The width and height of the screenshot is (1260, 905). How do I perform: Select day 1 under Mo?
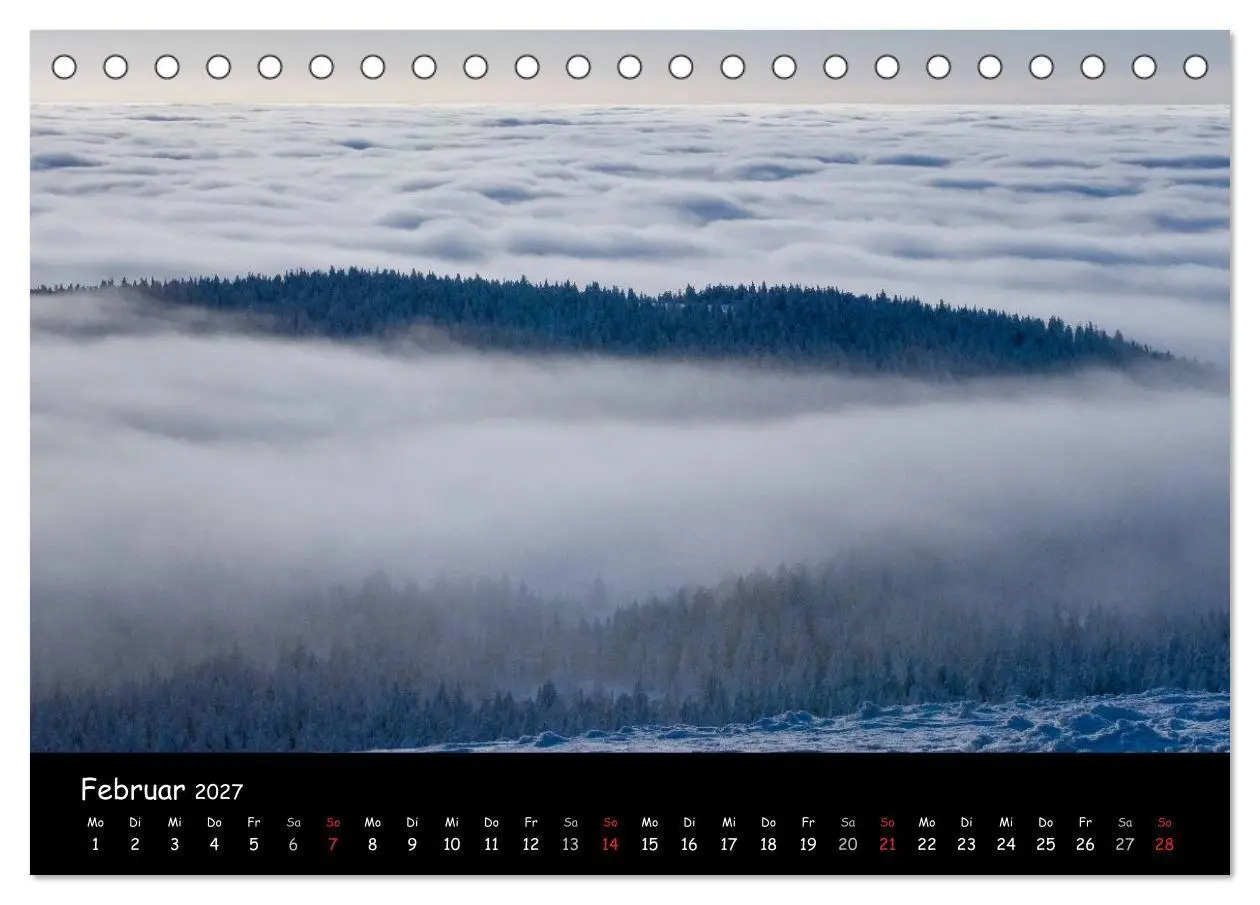[95, 844]
